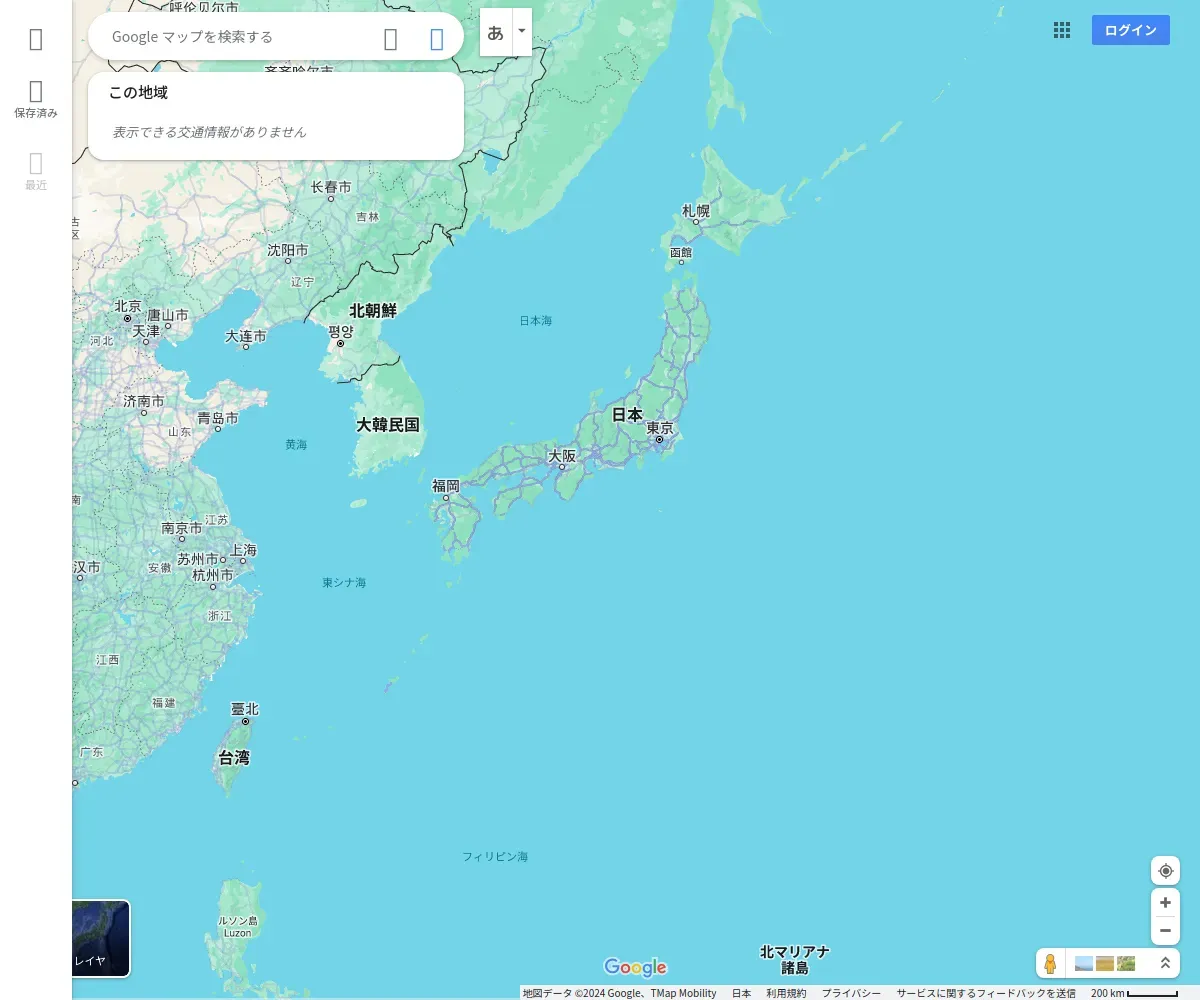Select the 沈阳市 city label
Viewport: 1200px width, 1000px height.
point(288,251)
